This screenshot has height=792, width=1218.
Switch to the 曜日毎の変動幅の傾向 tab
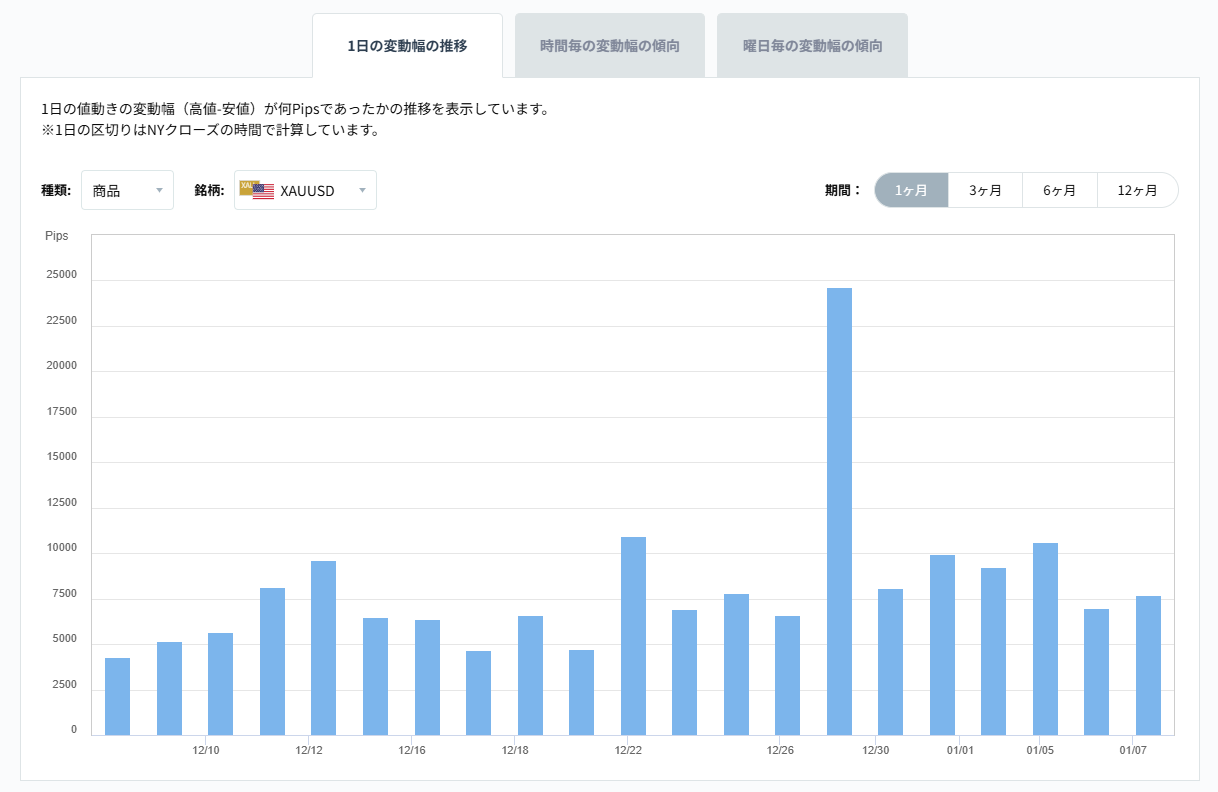812,44
